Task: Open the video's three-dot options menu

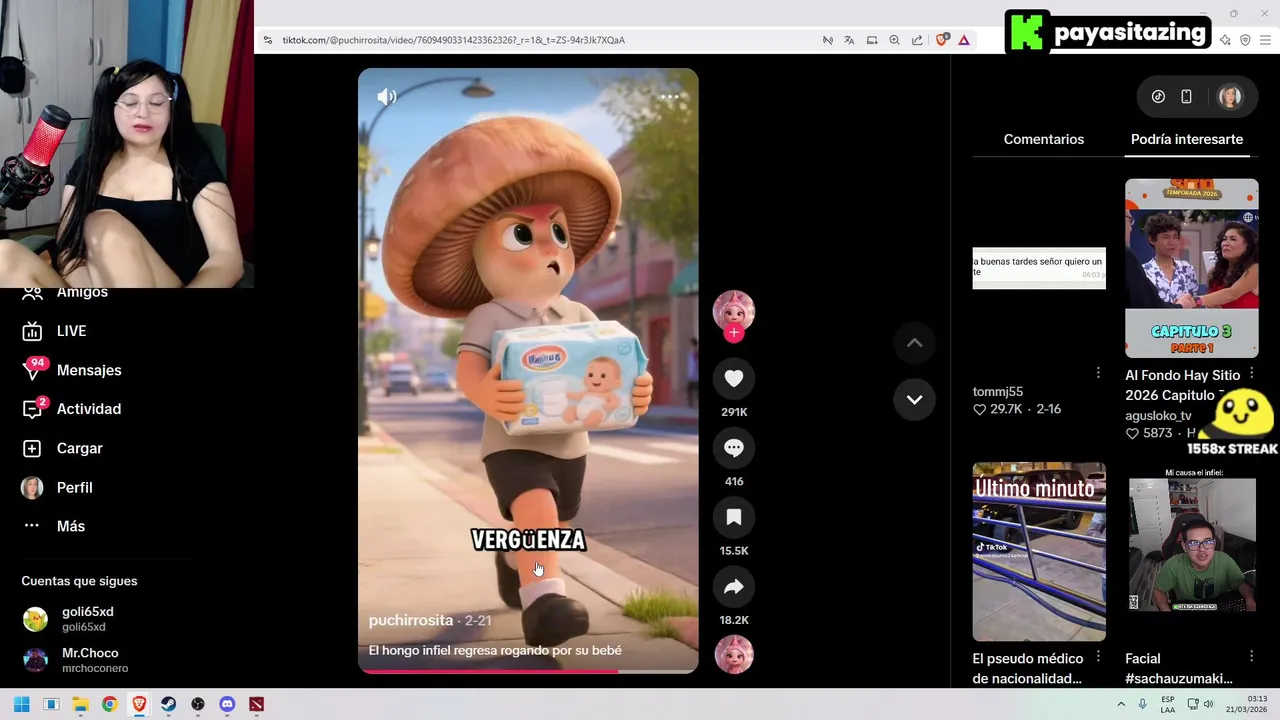Action: point(669,97)
